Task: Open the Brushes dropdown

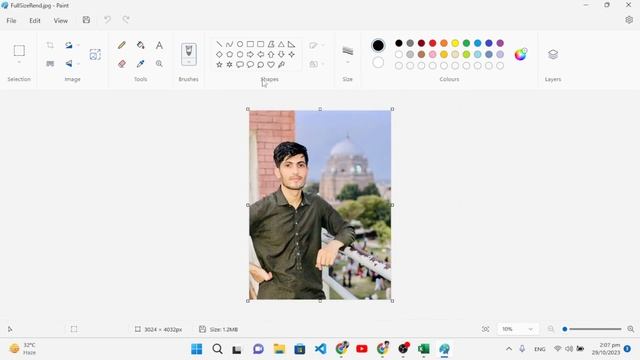Action: click(189, 62)
